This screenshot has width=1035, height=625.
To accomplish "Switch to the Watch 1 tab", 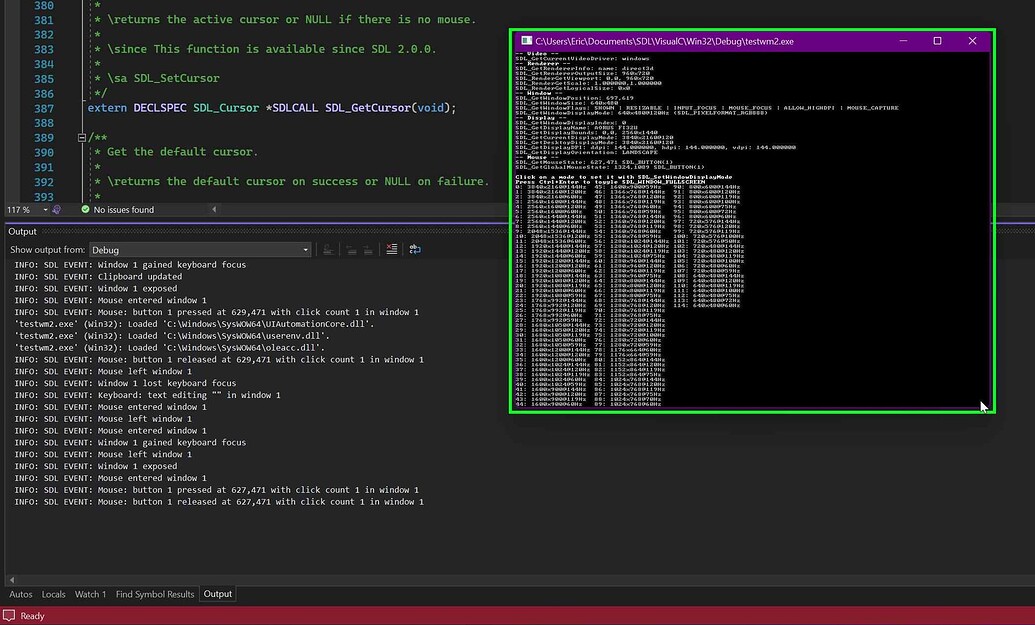I will click(x=90, y=594).
